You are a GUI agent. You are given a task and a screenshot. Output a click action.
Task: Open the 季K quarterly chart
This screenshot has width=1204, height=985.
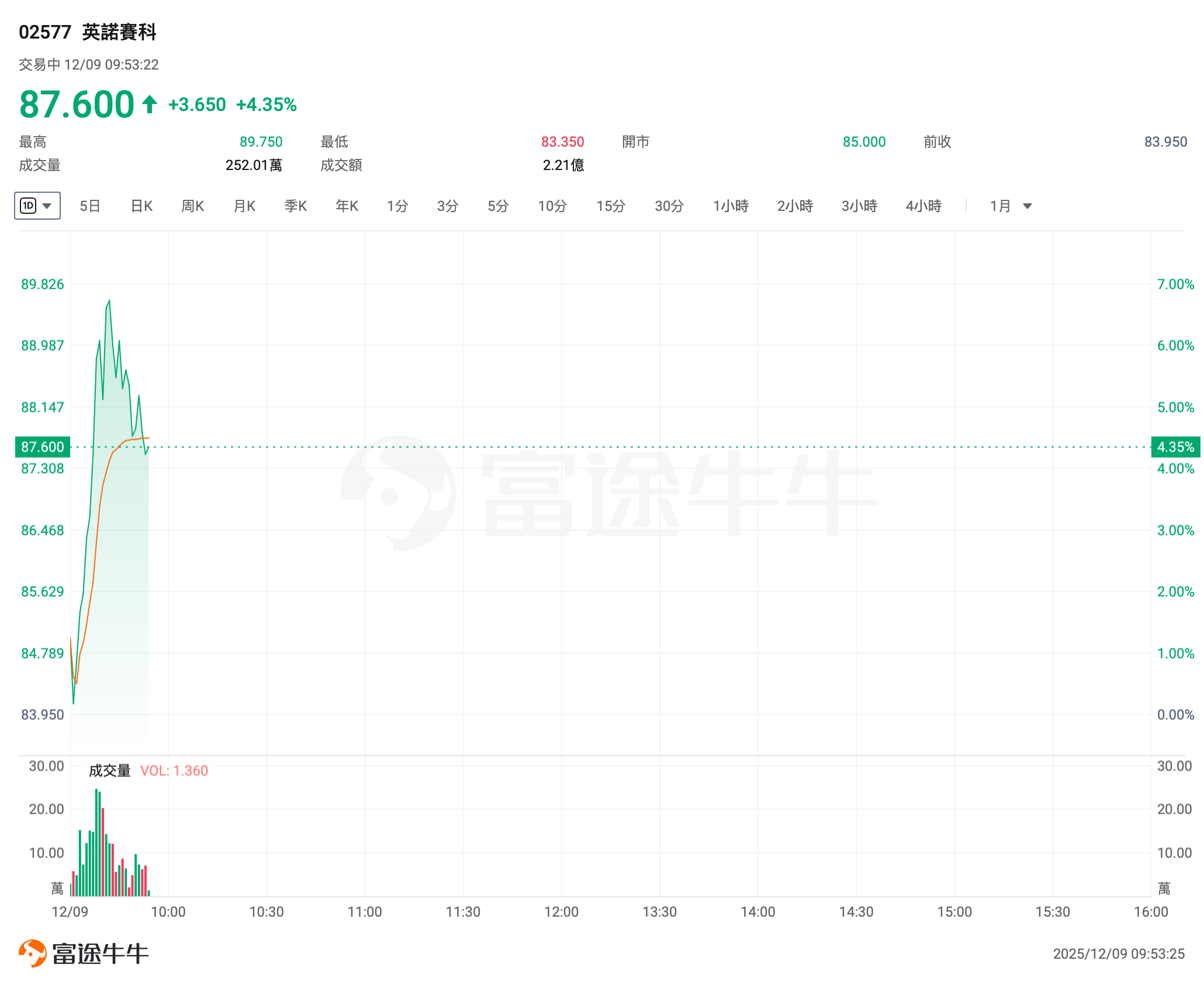pos(296,206)
